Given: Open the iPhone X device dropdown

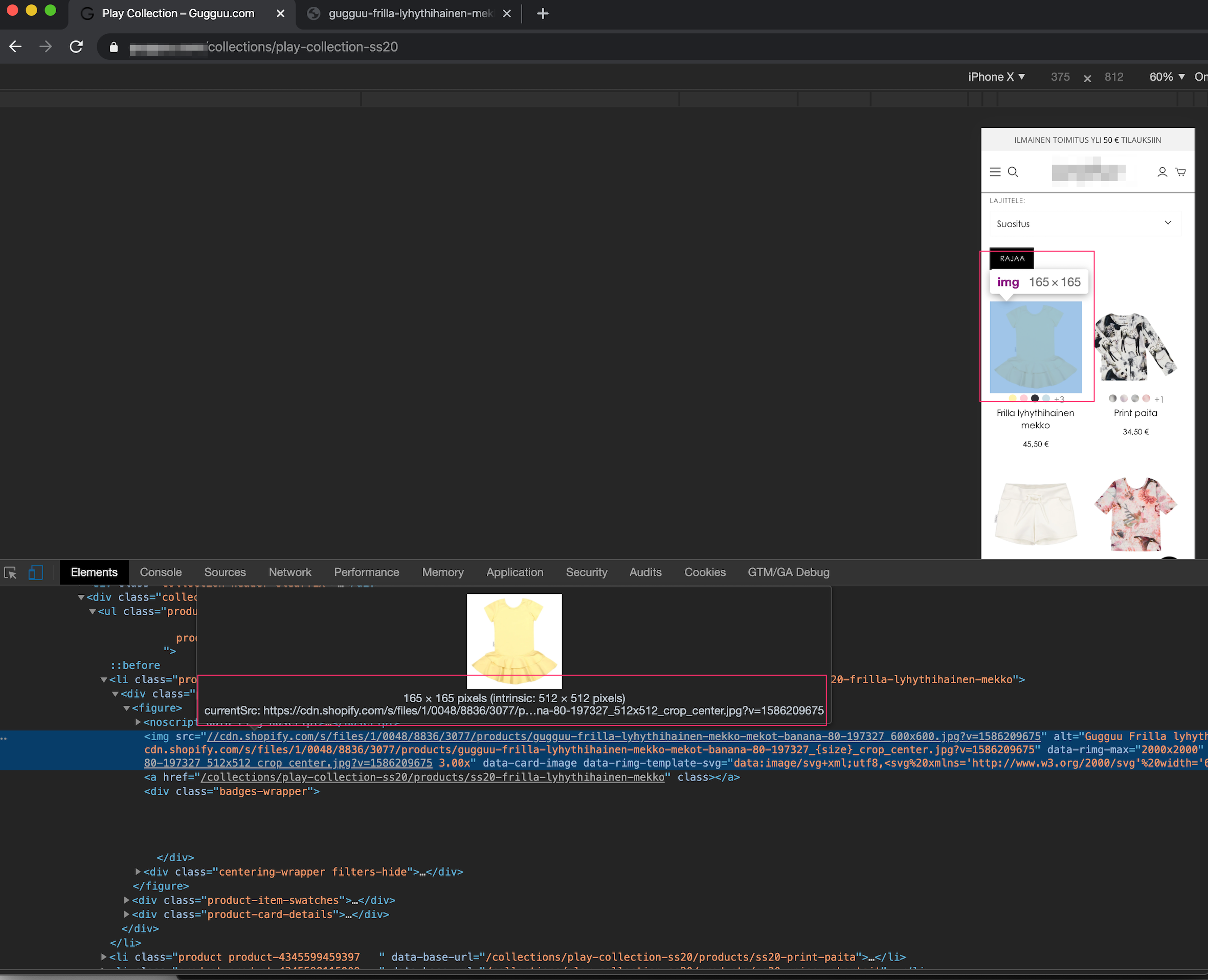Looking at the screenshot, I should [996, 77].
